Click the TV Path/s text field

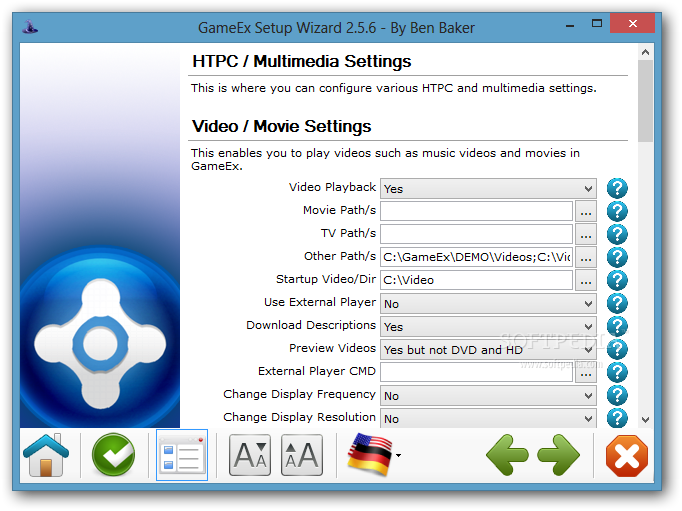[x=476, y=234]
